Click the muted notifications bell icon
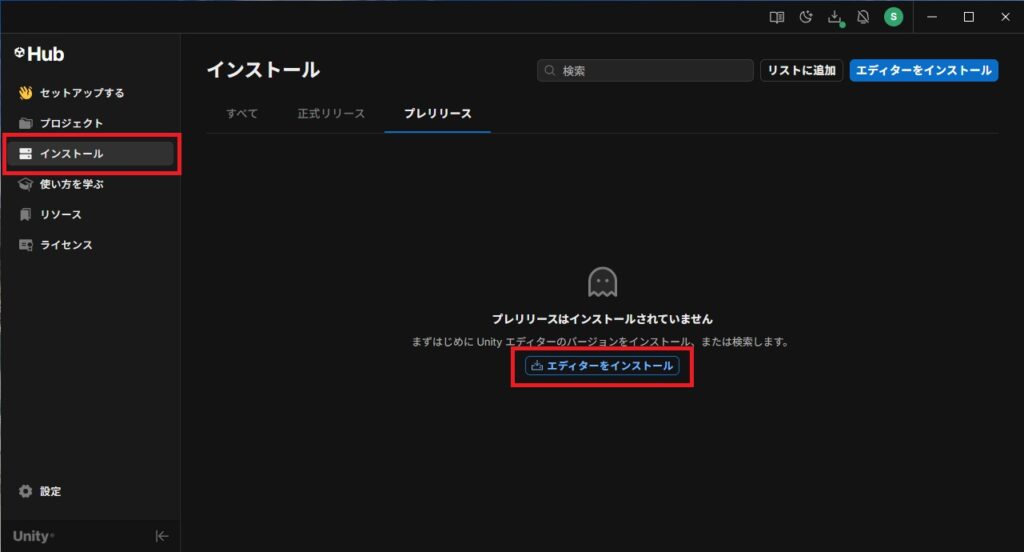The height and width of the screenshot is (552, 1024). coord(863,18)
